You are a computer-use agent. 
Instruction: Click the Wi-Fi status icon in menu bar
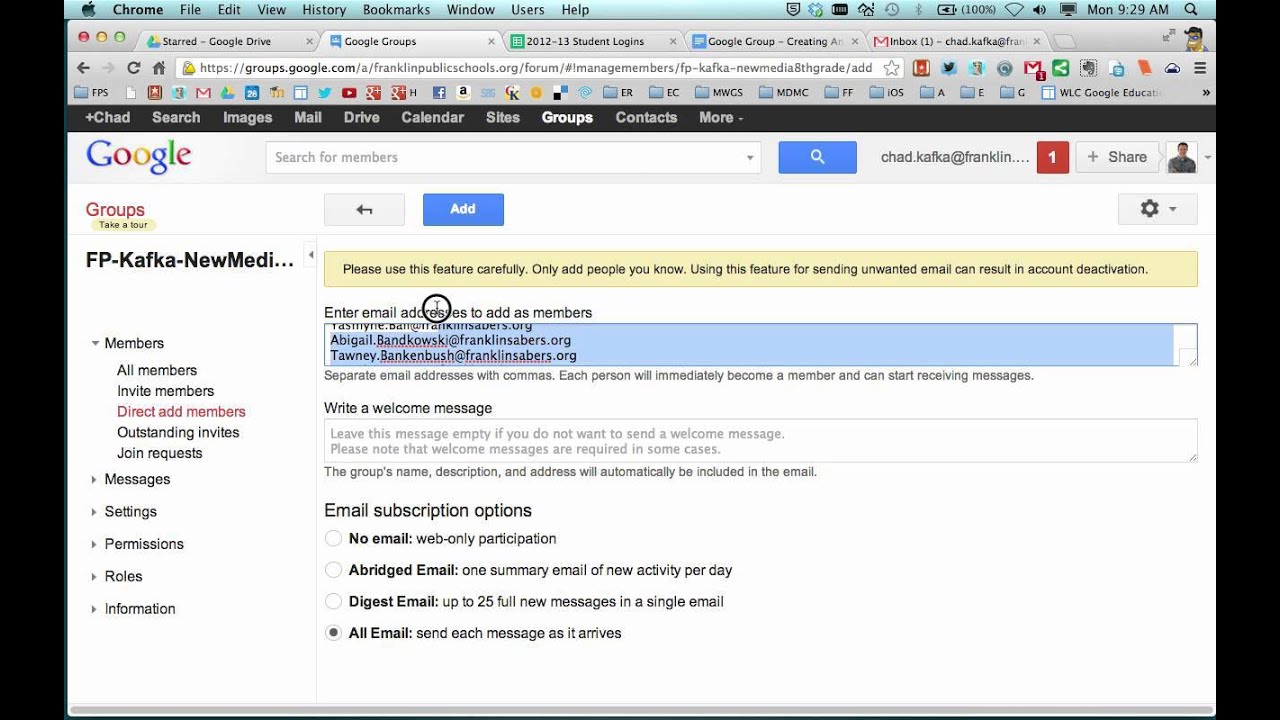(x=1014, y=10)
